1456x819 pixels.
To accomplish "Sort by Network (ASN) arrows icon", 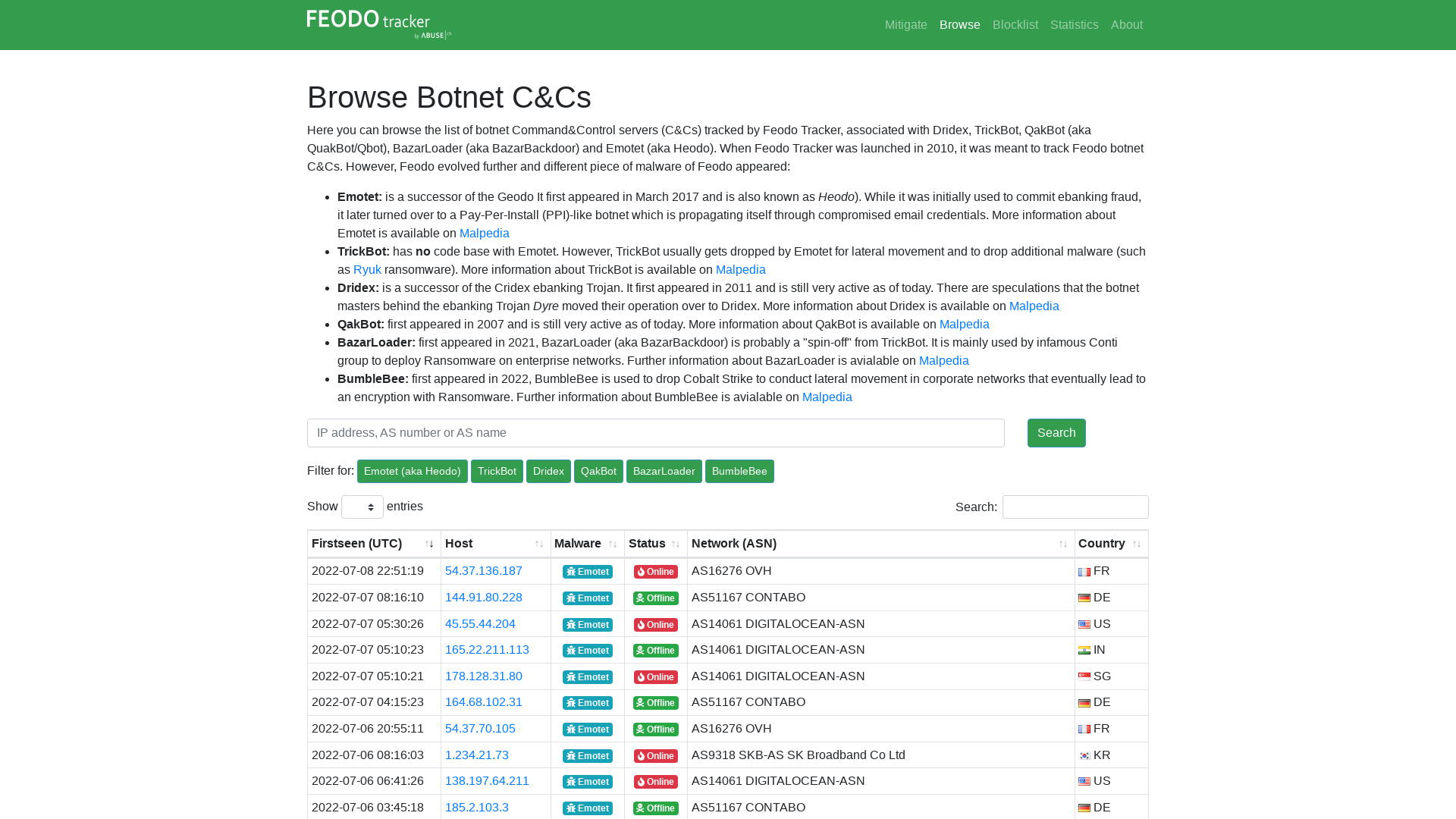I will click(x=1063, y=544).
